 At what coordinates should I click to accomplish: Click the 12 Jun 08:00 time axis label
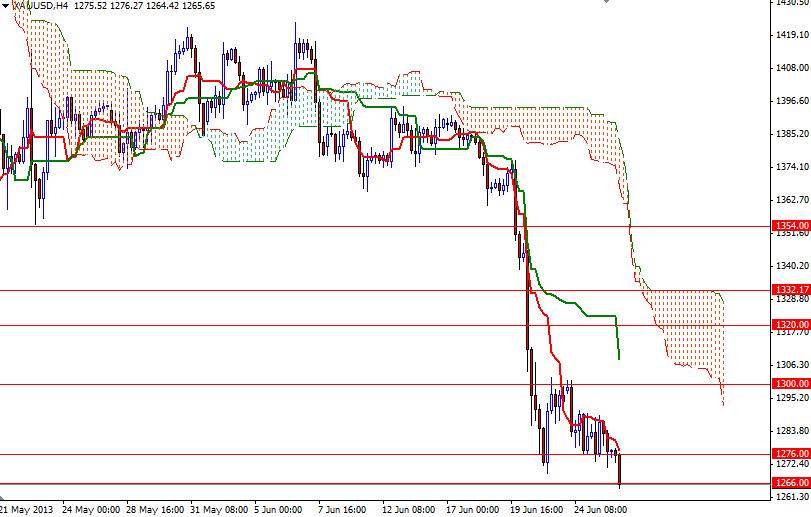410,508
